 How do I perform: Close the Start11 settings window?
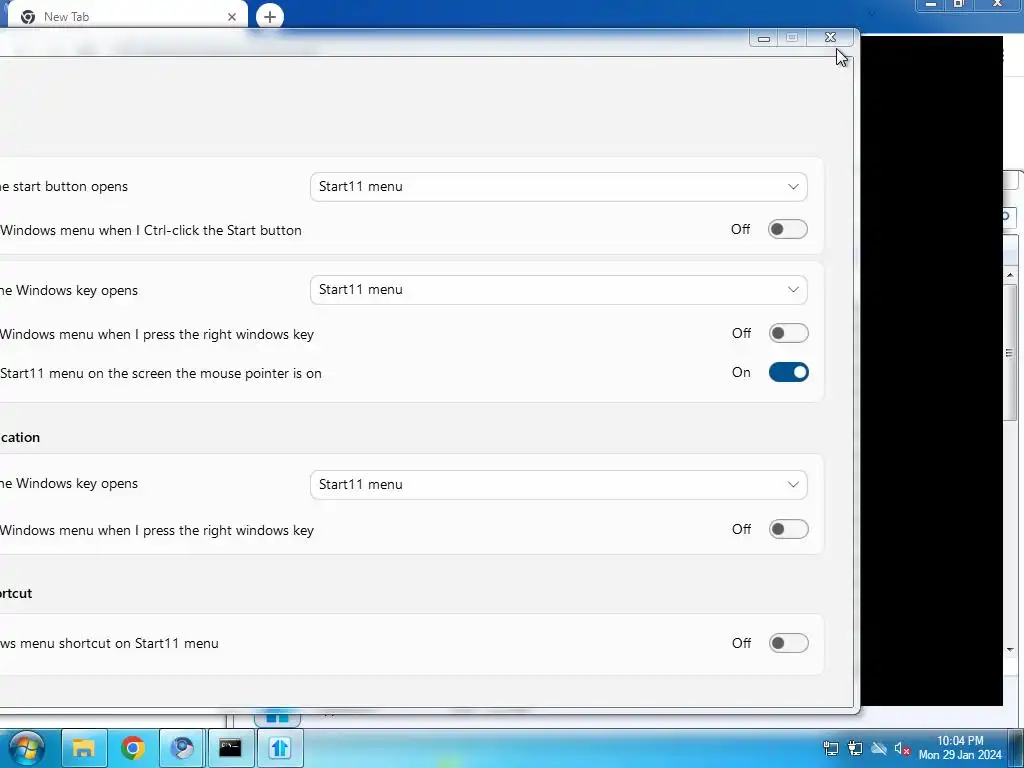click(x=830, y=38)
